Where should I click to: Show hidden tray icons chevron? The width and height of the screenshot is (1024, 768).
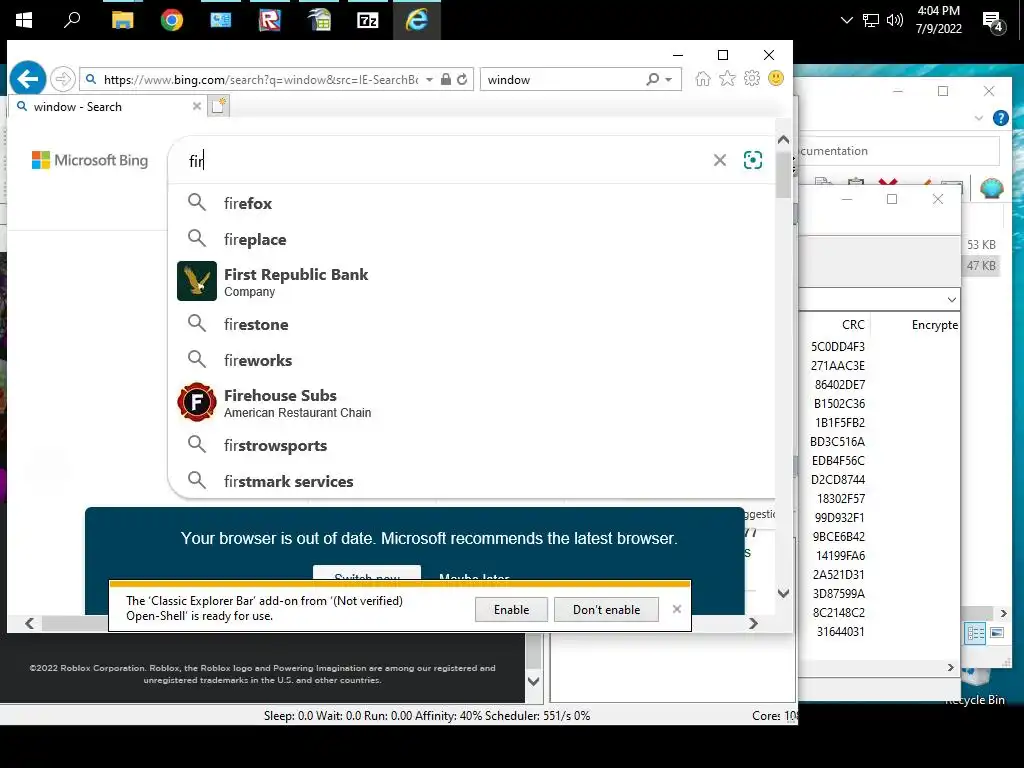846,20
